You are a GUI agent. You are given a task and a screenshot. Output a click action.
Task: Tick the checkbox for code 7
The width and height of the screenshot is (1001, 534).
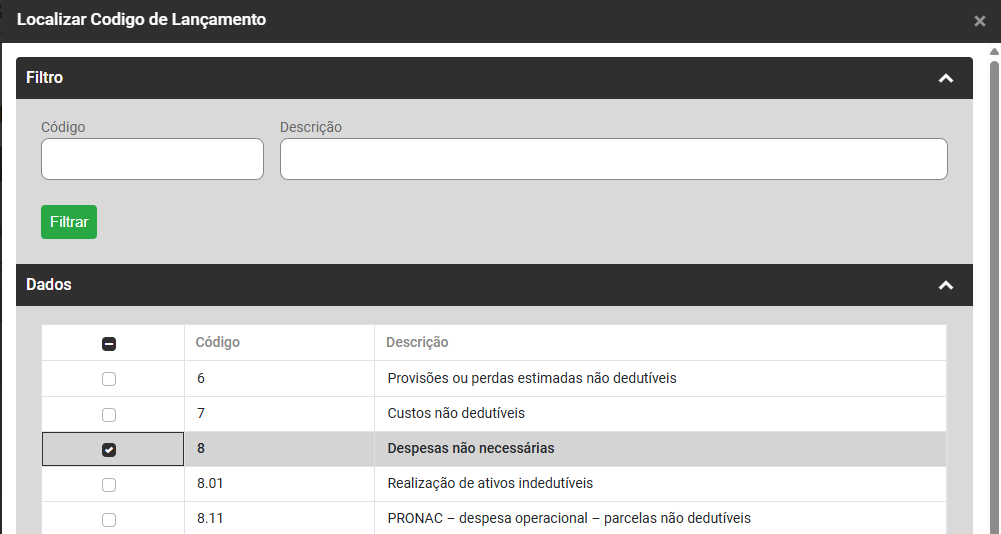[x=109, y=414]
